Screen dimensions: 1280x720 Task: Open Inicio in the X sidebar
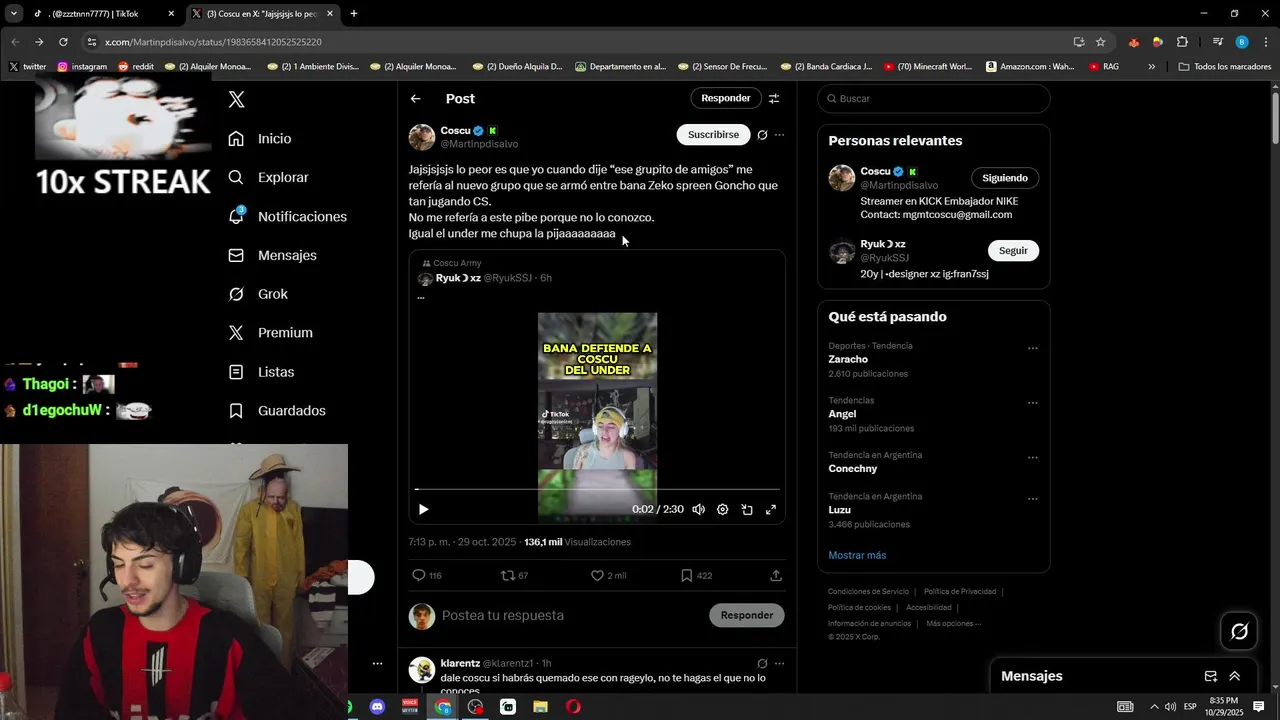(260, 139)
